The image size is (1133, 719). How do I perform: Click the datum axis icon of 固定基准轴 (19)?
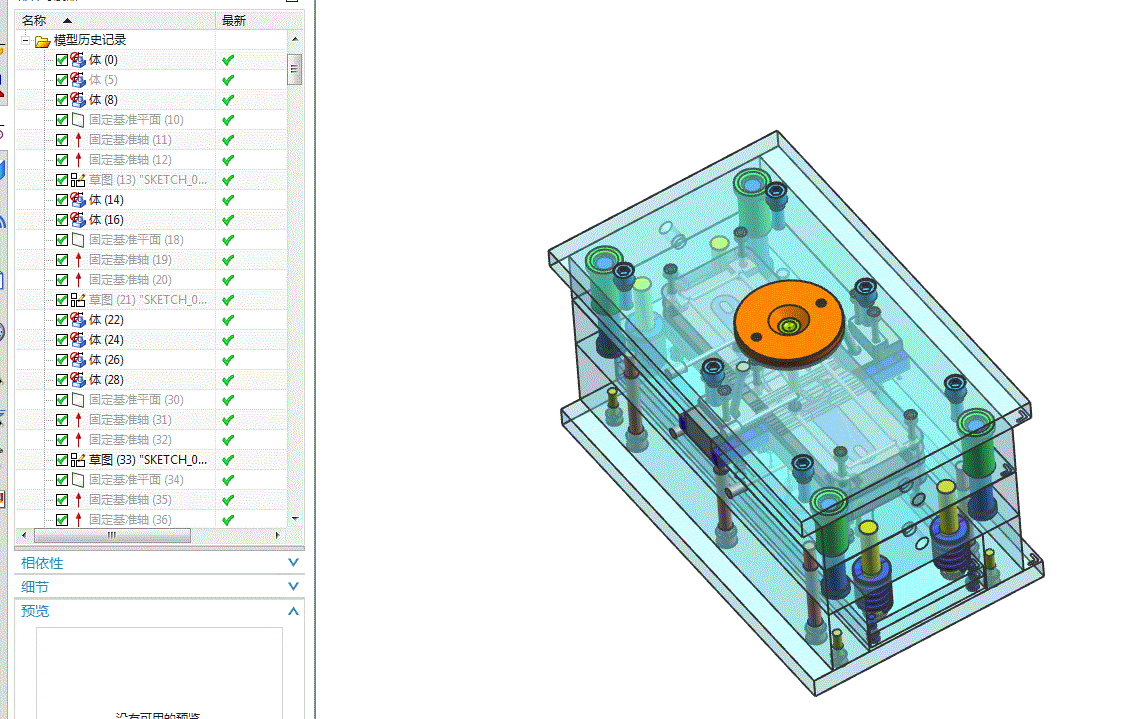pos(78,260)
